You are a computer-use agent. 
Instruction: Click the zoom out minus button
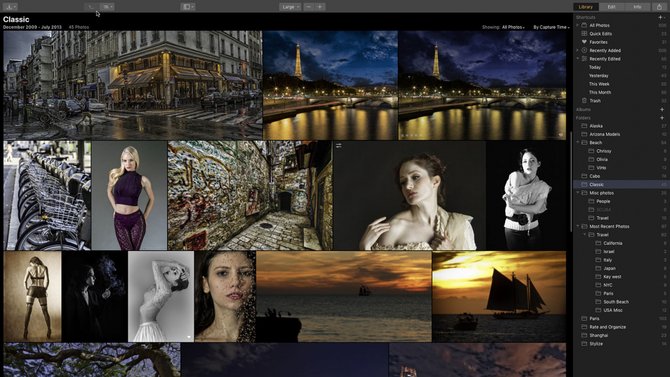pos(309,7)
